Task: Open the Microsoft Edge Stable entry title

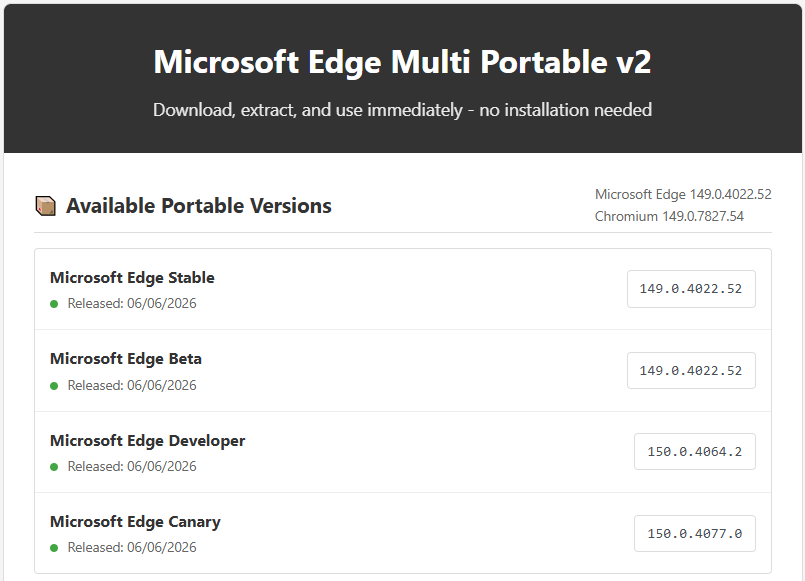Action: pos(132,278)
